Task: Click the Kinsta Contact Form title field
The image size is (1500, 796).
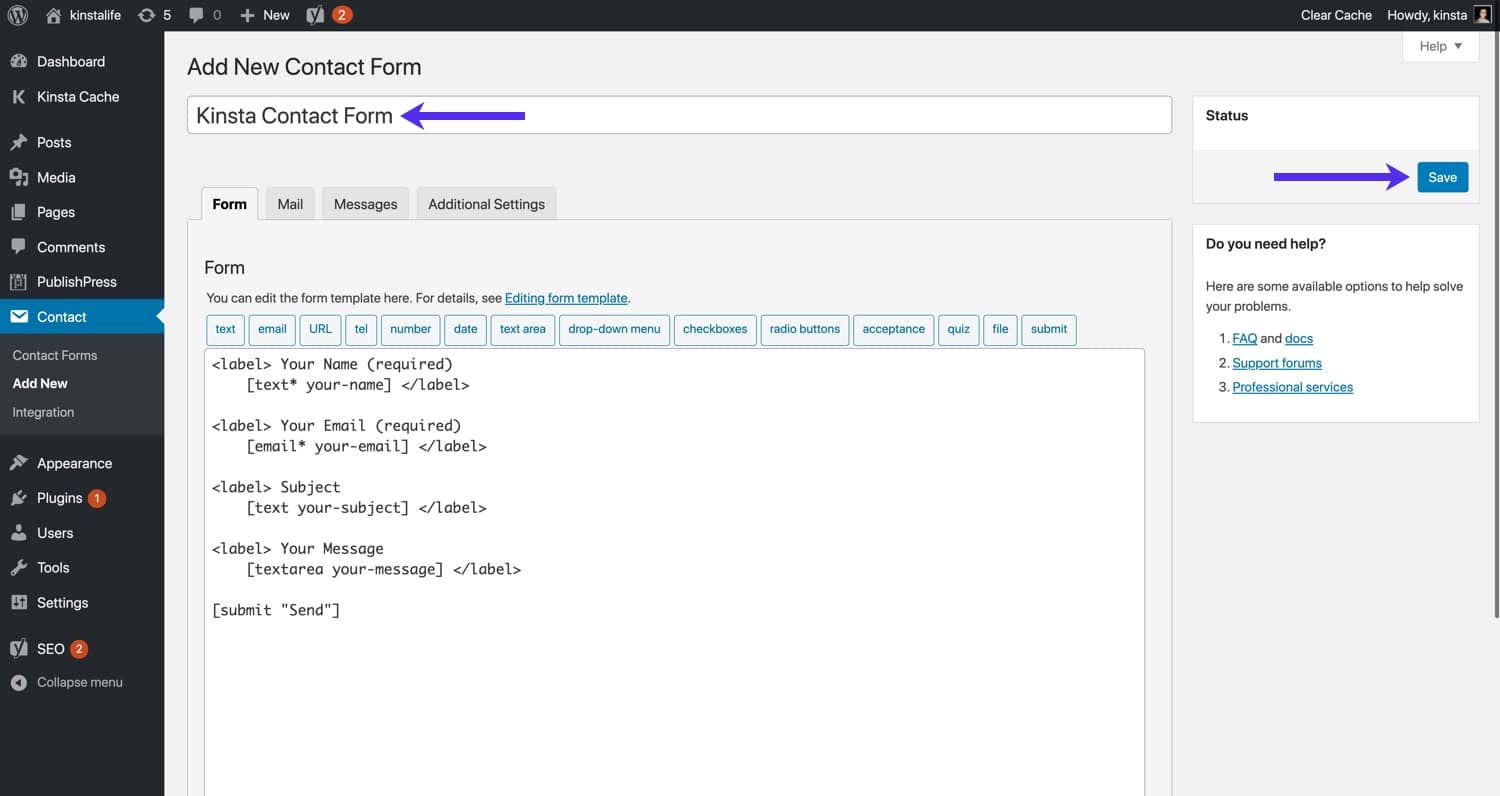Action: coord(680,115)
